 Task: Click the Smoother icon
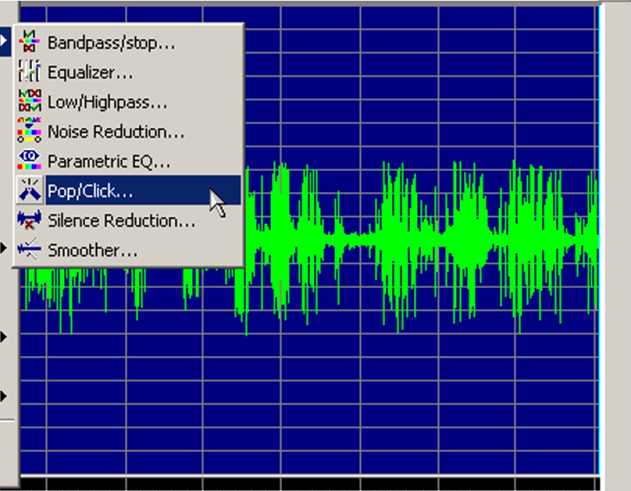click(29, 250)
